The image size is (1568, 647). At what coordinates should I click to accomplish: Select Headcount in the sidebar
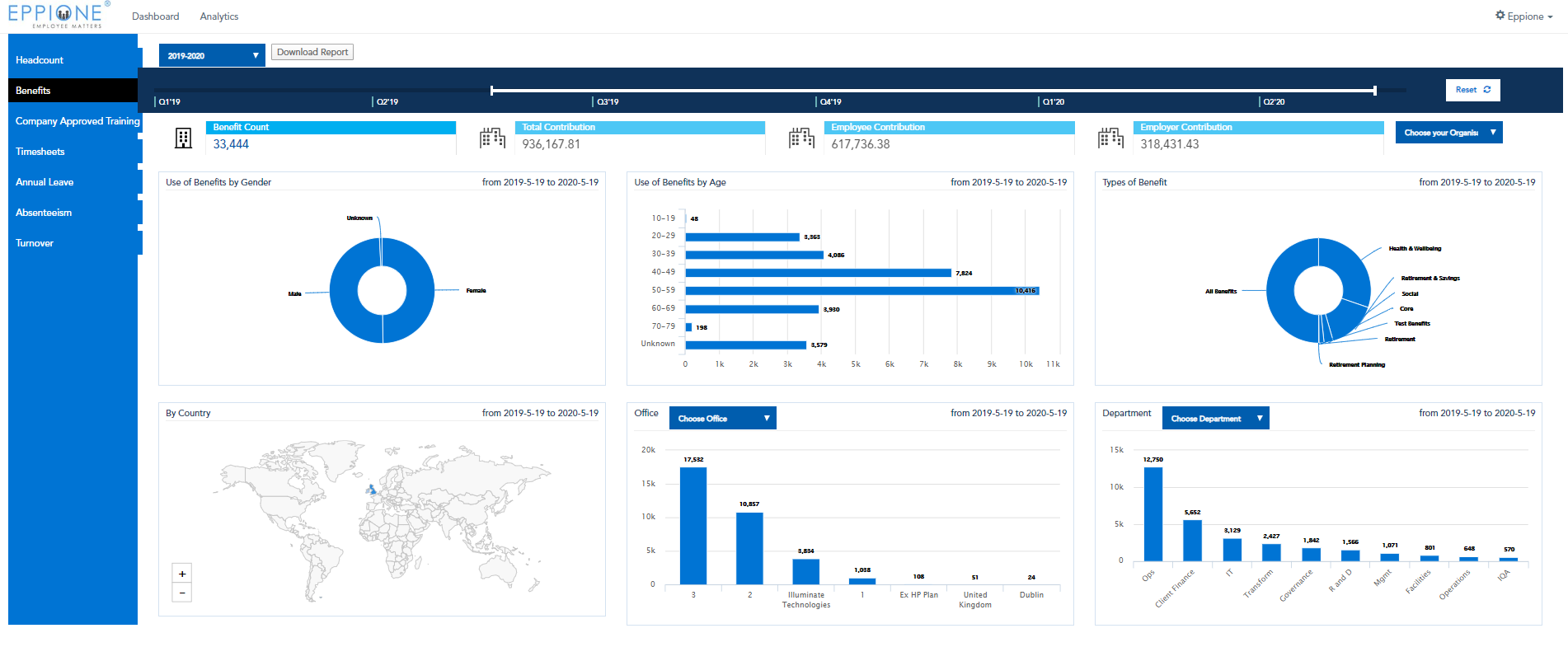[40, 60]
